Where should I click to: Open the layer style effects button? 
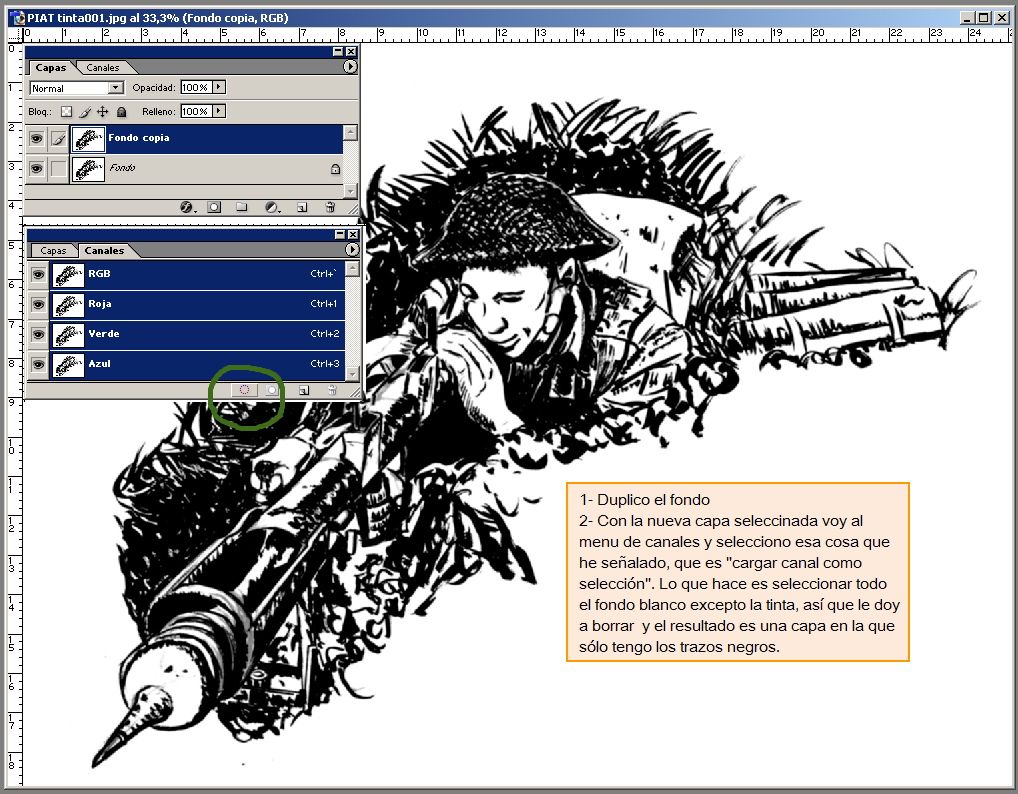point(187,207)
